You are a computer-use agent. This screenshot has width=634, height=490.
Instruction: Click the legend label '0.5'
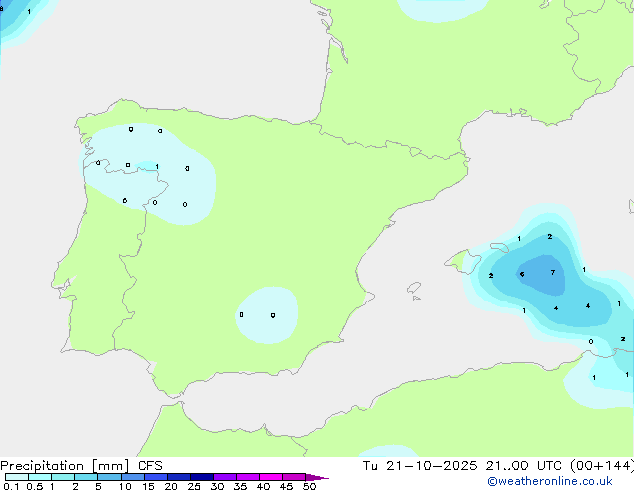click(35, 486)
